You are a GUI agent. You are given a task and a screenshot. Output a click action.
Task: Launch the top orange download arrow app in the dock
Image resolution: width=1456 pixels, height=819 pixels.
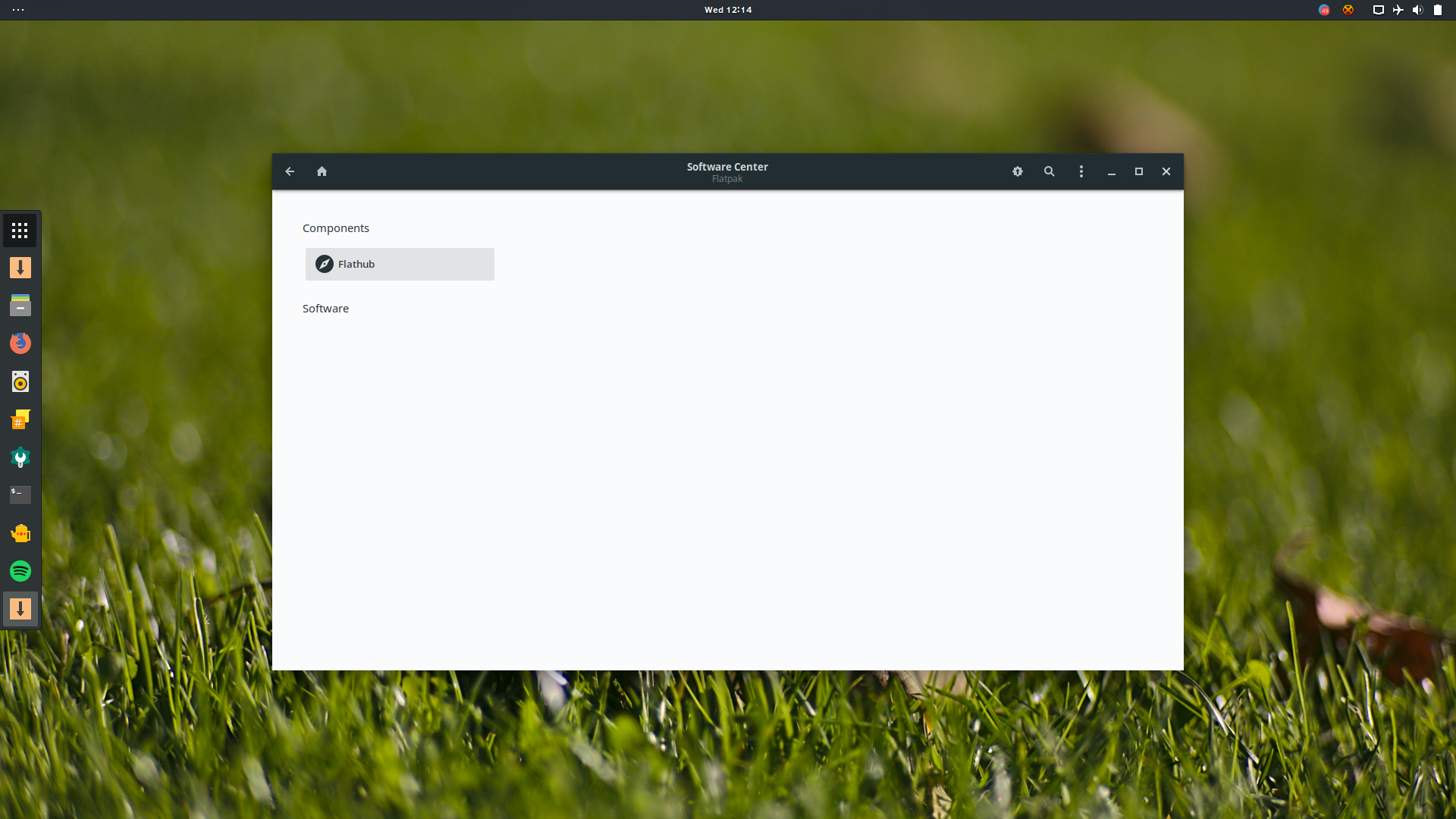(x=20, y=268)
